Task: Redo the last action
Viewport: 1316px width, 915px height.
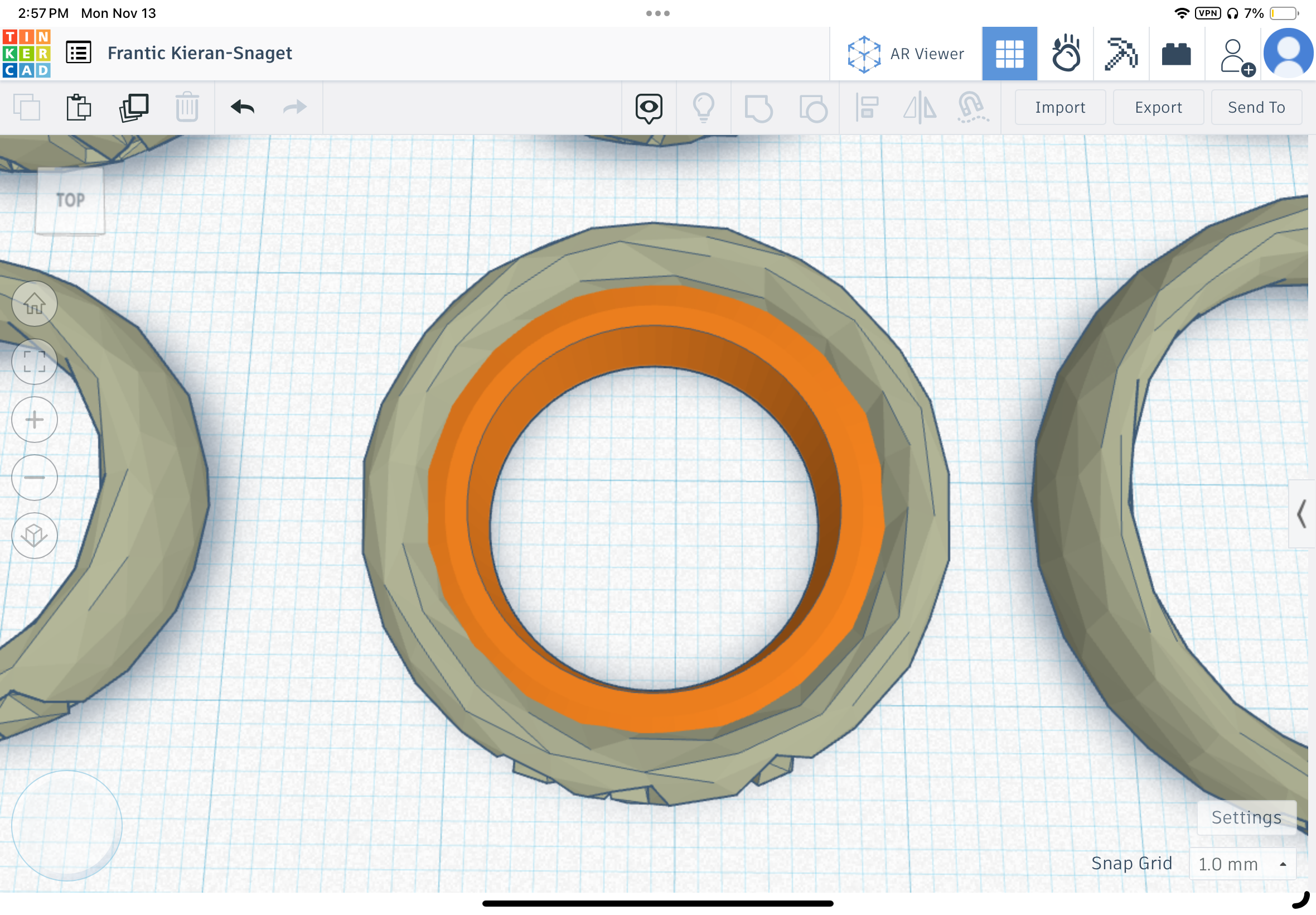Action: click(x=293, y=107)
